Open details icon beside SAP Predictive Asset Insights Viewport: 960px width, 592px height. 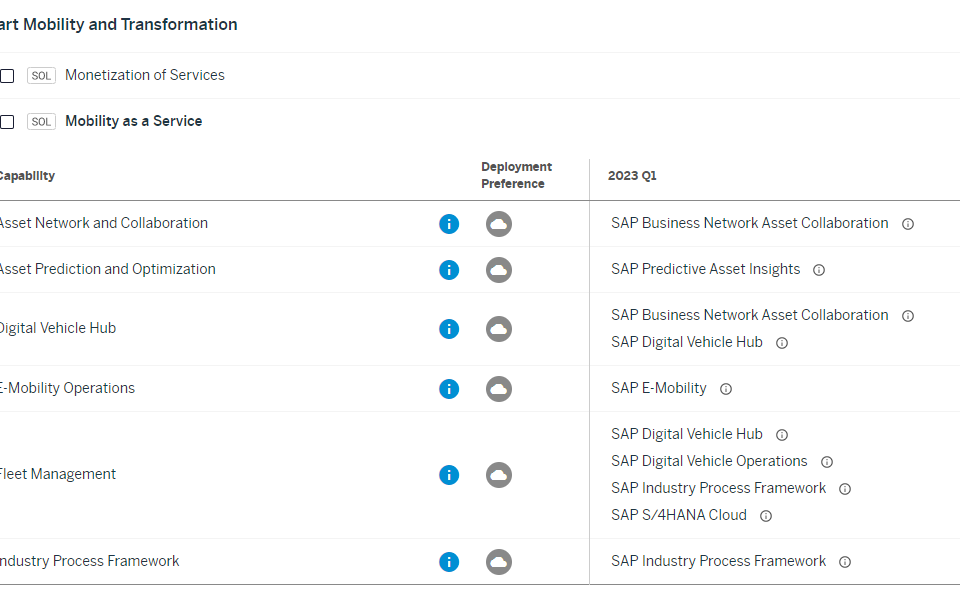(x=819, y=270)
